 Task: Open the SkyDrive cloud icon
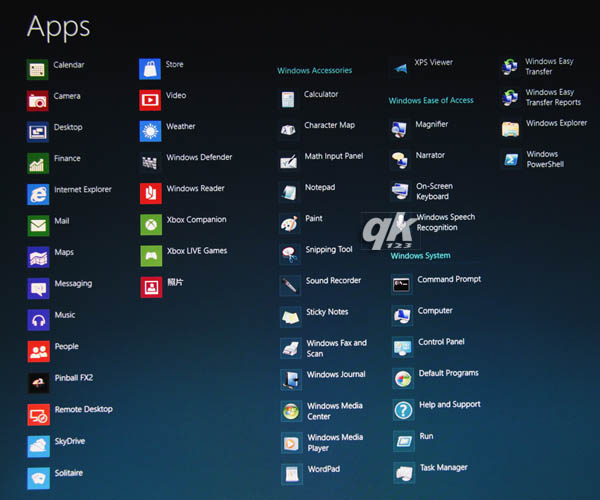point(39,446)
